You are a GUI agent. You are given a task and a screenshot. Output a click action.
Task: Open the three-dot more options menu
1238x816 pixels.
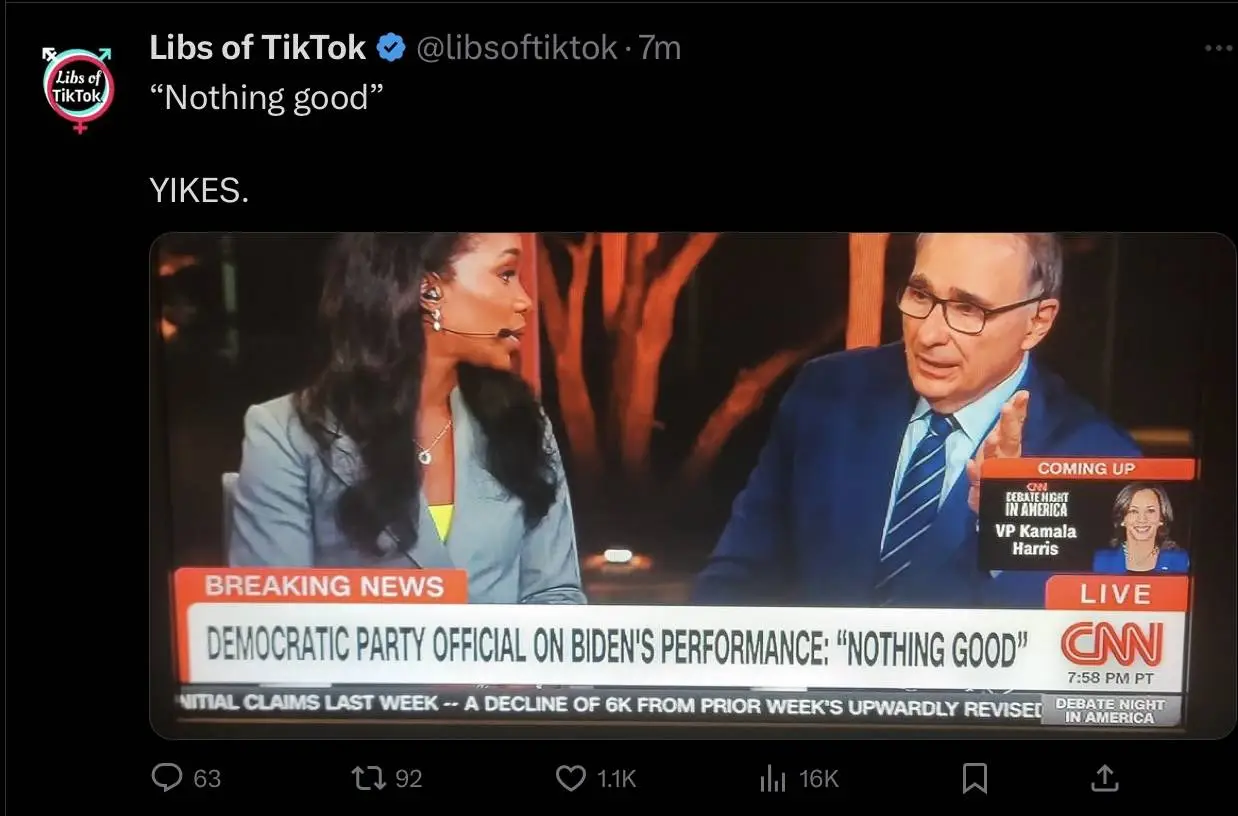(x=1218, y=48)
